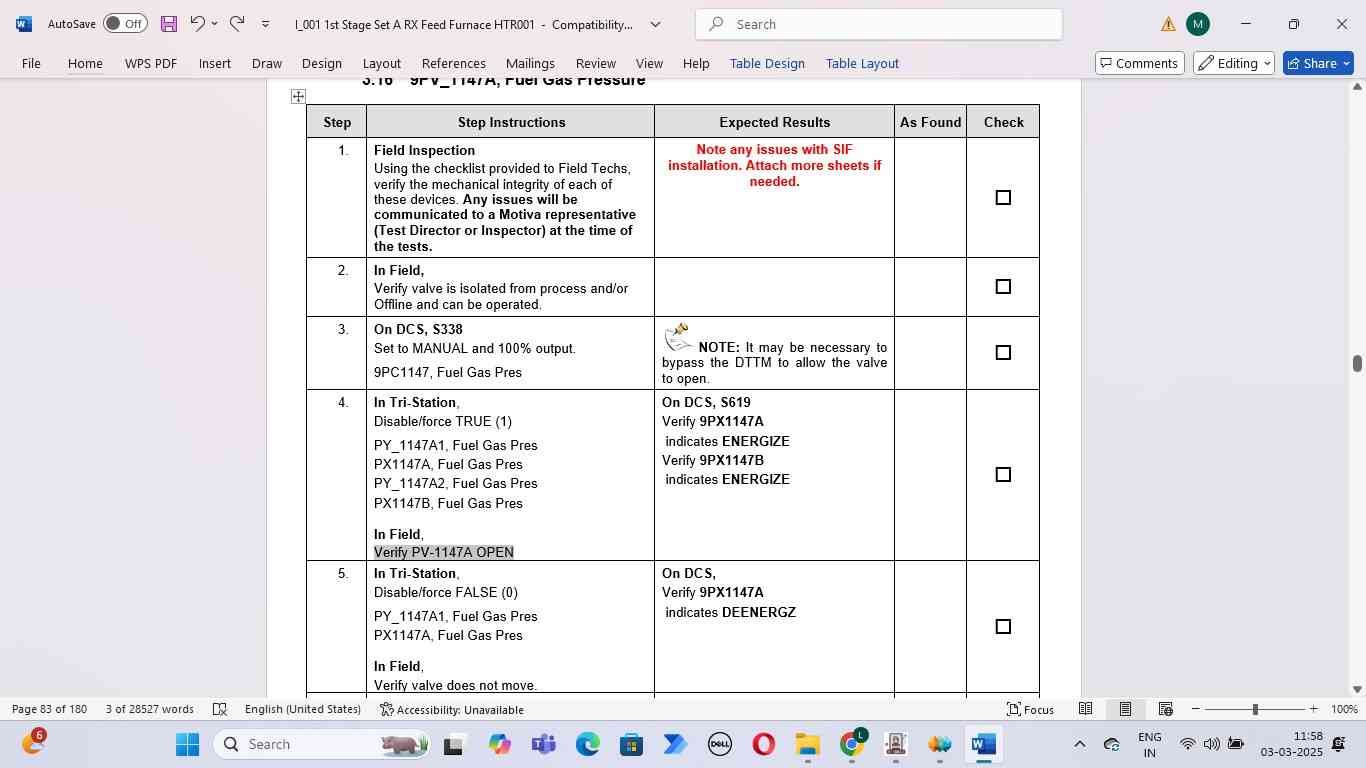The image size is (1366, 768).
Task: Expand the document title dropdown chevron
Action: pos(655,24)
